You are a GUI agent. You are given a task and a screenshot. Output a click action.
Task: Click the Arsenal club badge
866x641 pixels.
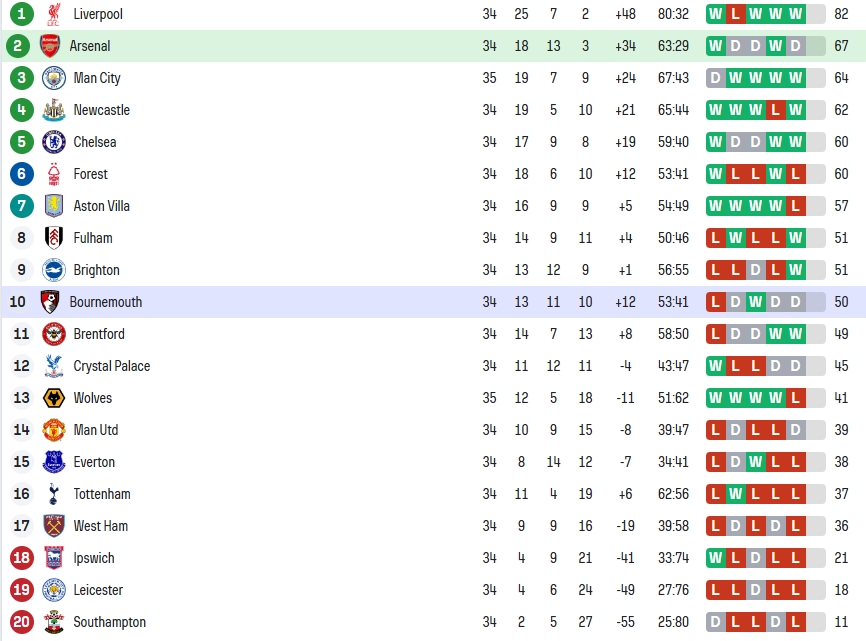click(x=50, y=46)
